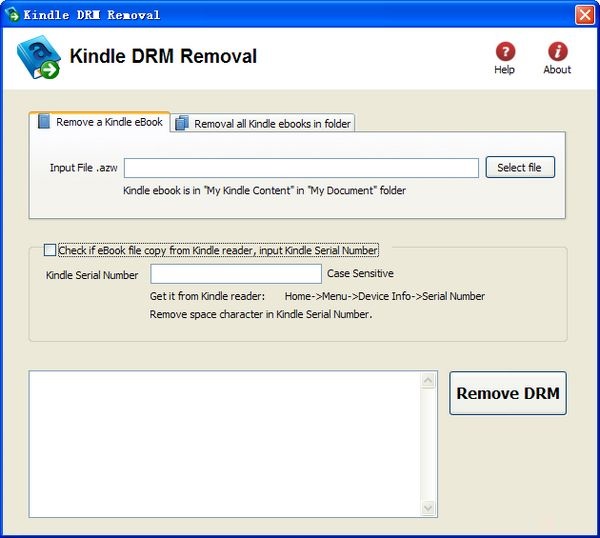This screenshot has width=600, height=538.
Task: Click the 'Case Sensitive' label
Action: (360, 273)
